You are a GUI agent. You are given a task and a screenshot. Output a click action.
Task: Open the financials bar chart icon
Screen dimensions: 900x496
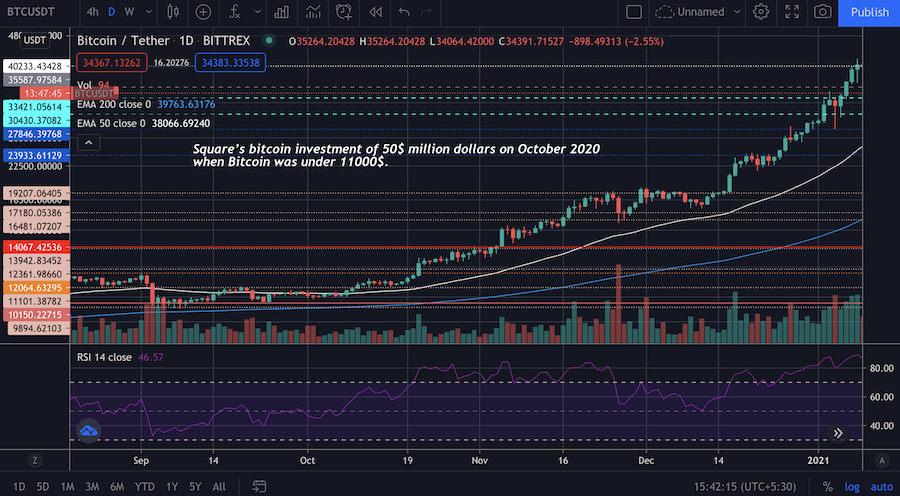tap(281, 11)
